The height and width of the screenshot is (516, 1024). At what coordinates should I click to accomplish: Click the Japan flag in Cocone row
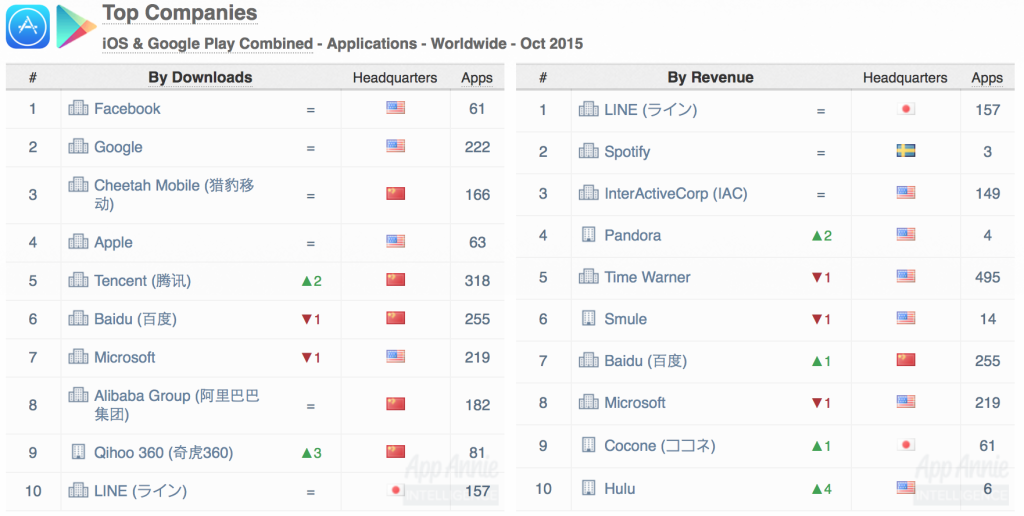coord(905,445)
